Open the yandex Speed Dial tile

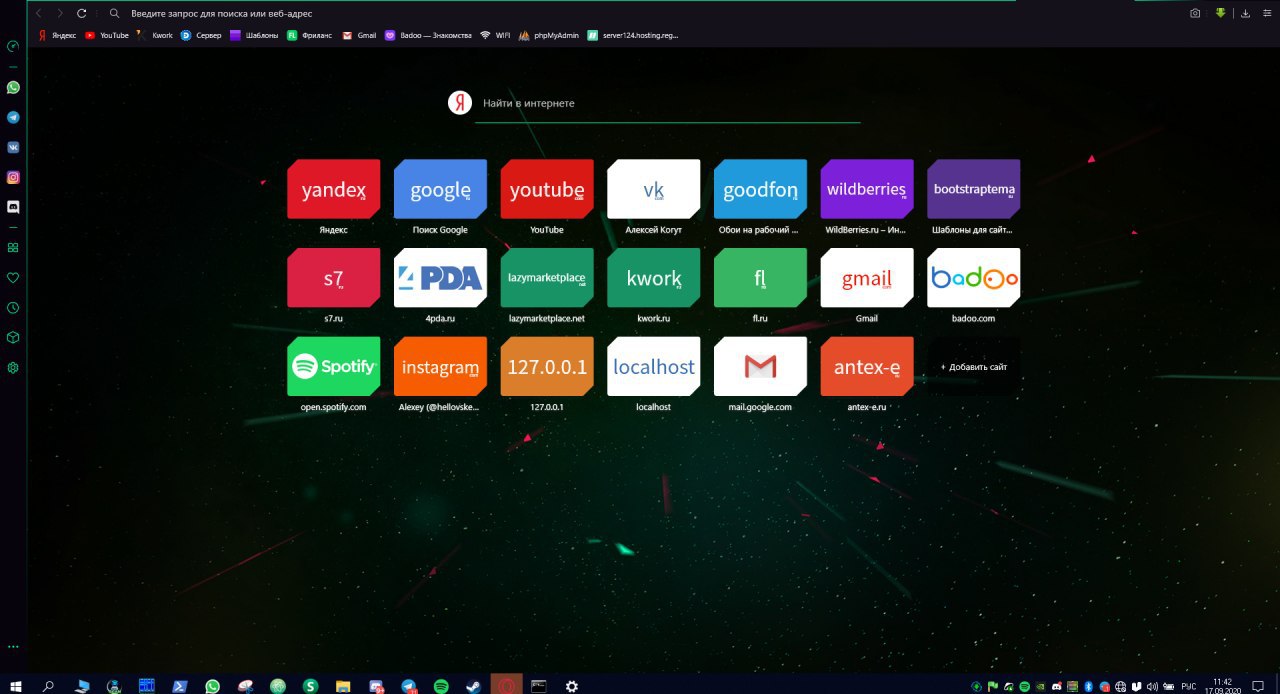(x=333, y=189)
